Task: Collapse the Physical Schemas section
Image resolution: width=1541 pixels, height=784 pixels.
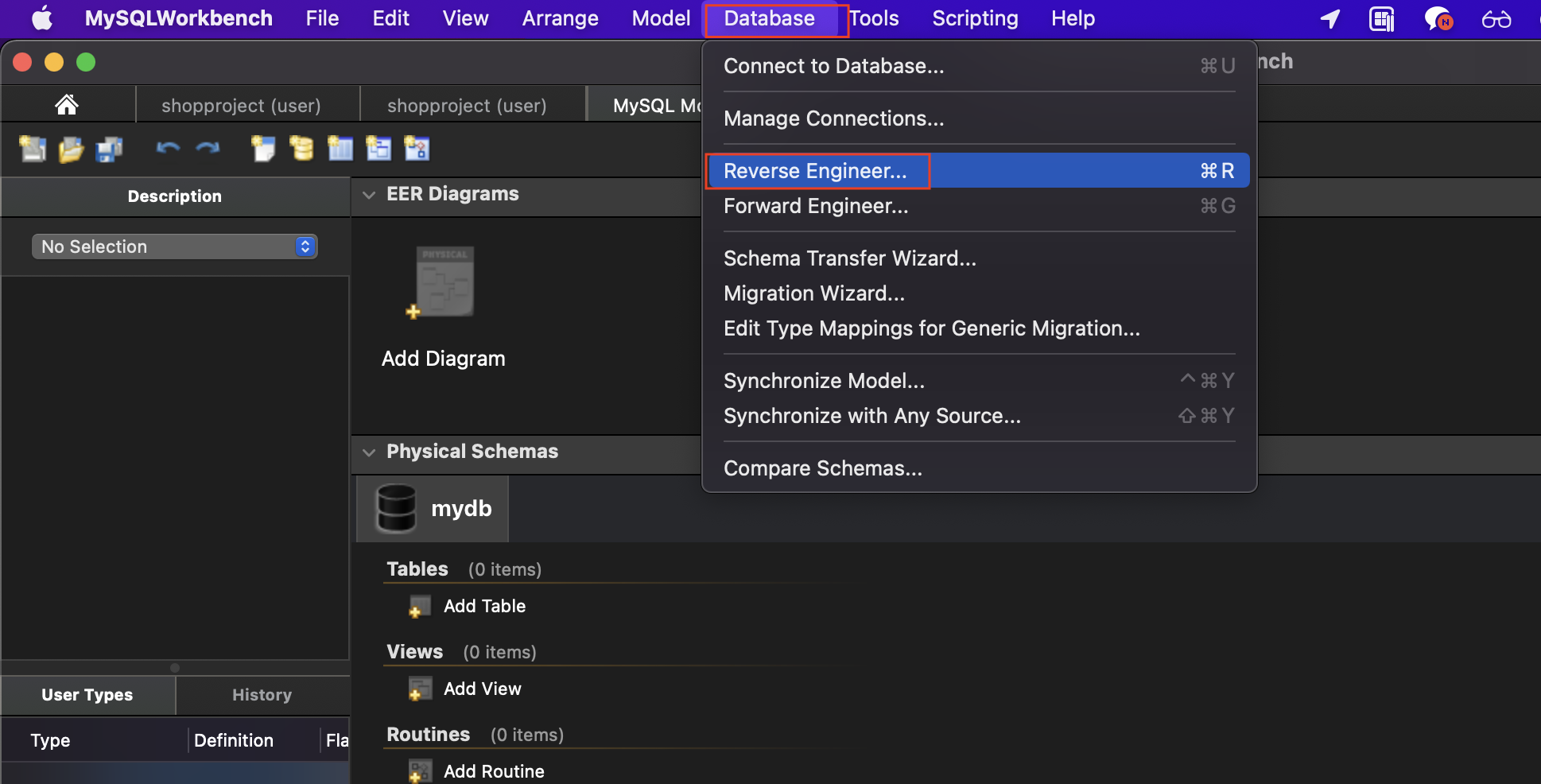Action: [x=369, y=452]
